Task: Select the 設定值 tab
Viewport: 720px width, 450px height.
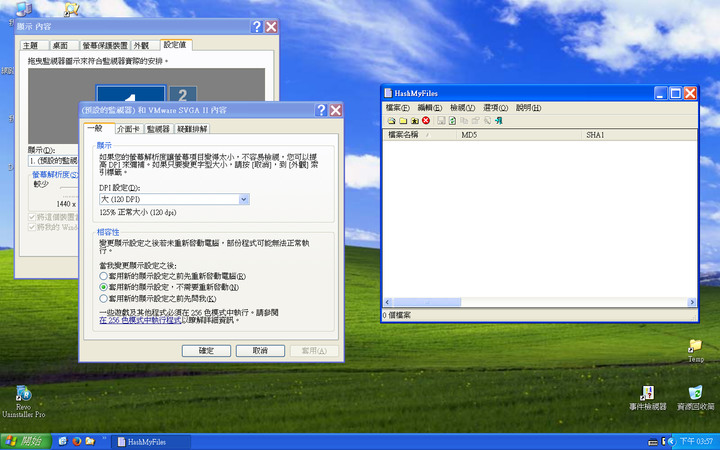Action: pos(175,45)
